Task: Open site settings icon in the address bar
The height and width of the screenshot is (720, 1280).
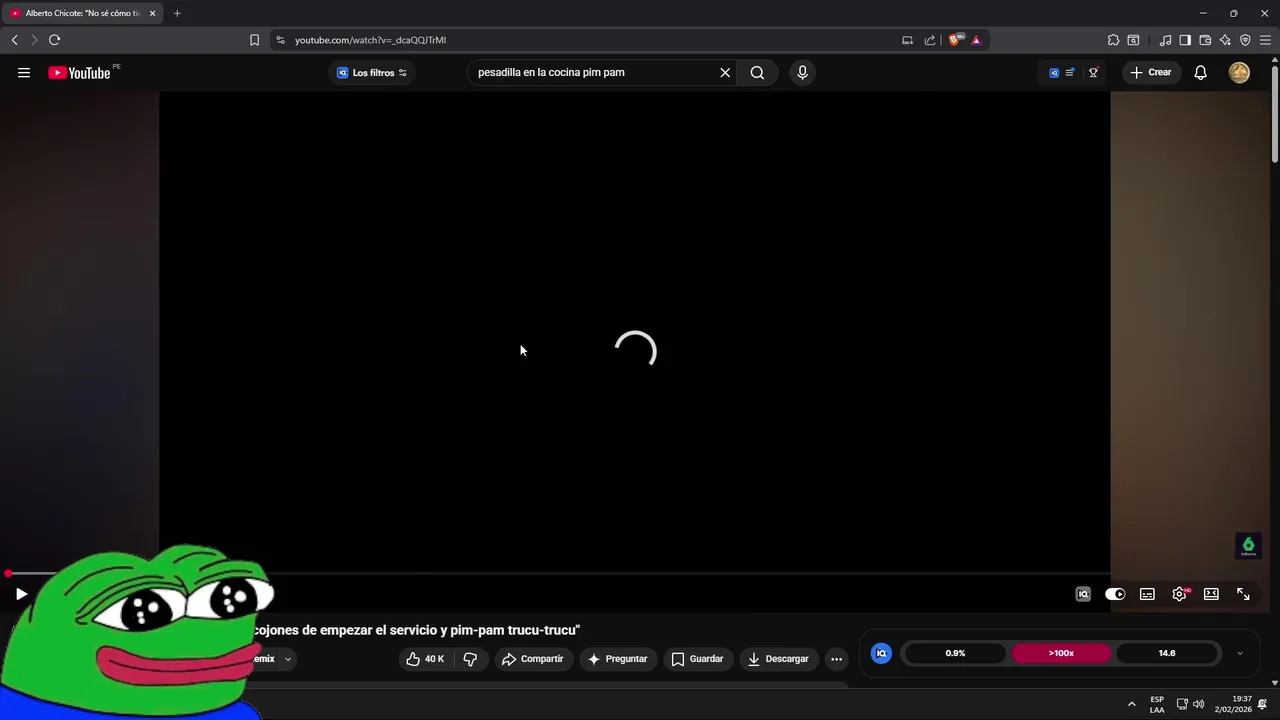Action: (x=280, y=40)
